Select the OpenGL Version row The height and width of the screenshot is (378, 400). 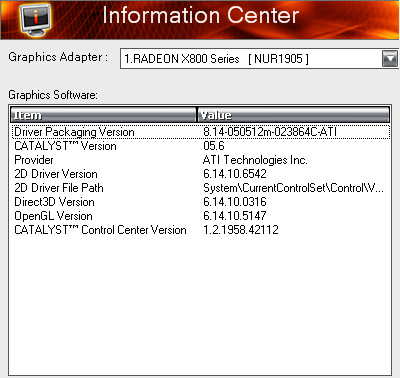click(x=201, y=216)
